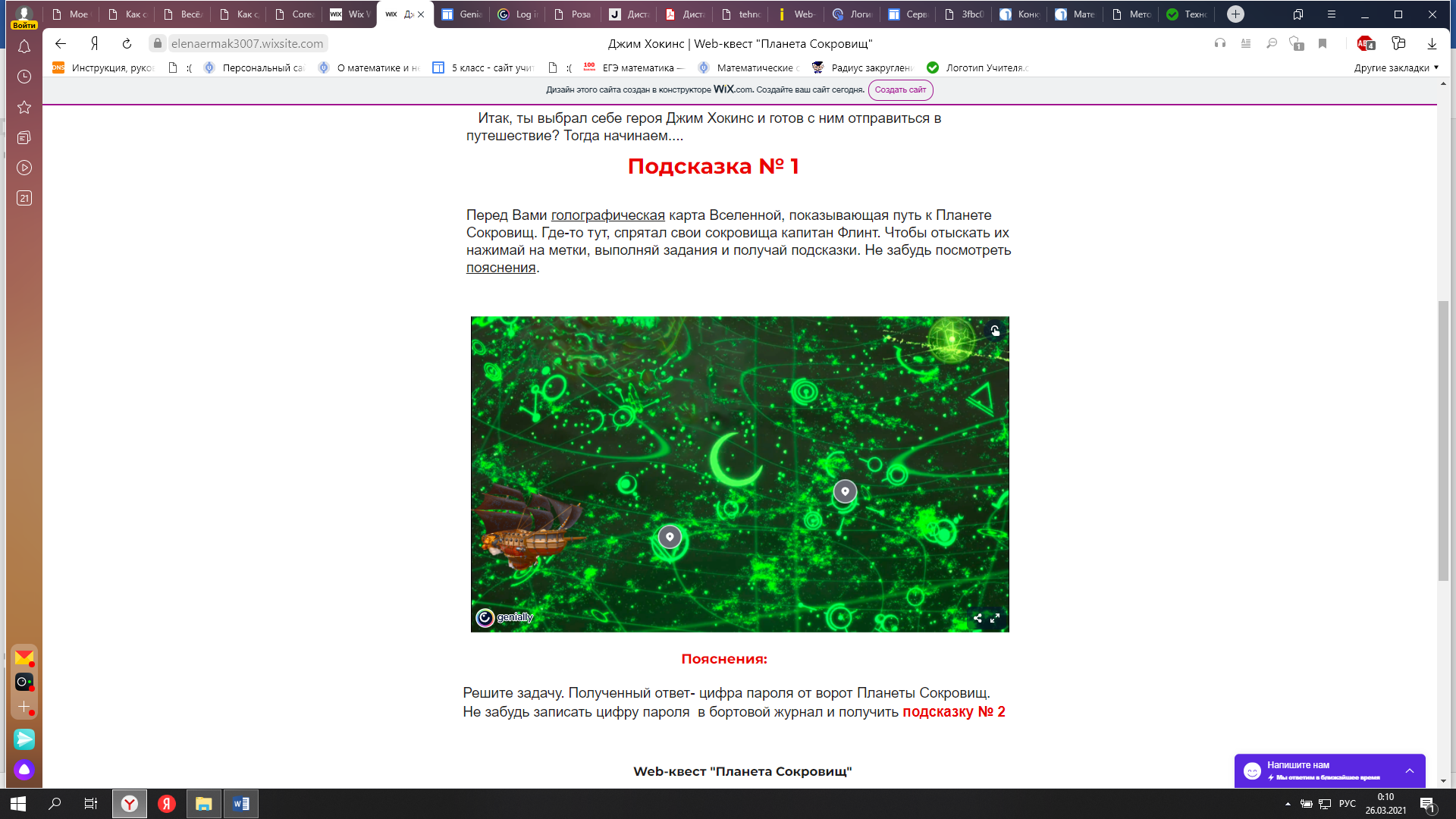Screen dimensions: 1456x819
Task: Toggle interactive elements hand icon on map
Action: tap(995, 331)
